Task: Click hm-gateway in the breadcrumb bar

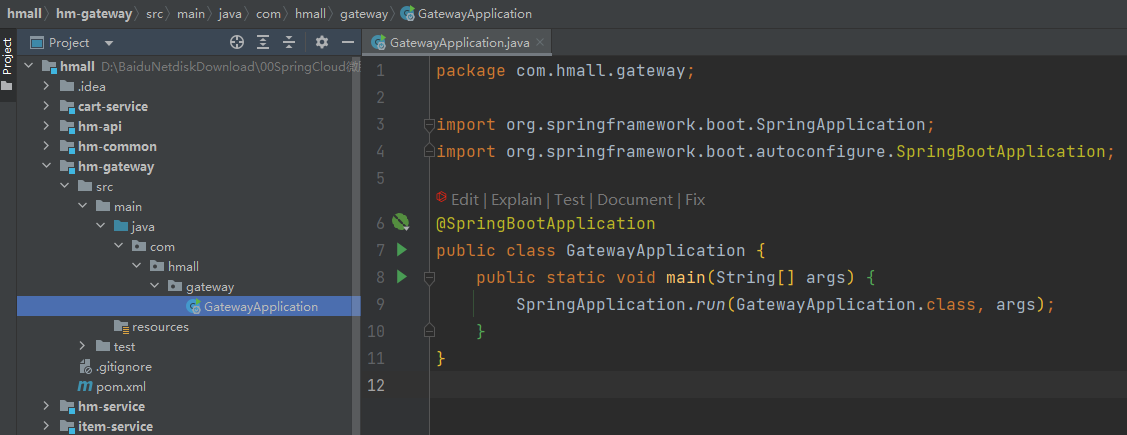Action: coord(94,14)
